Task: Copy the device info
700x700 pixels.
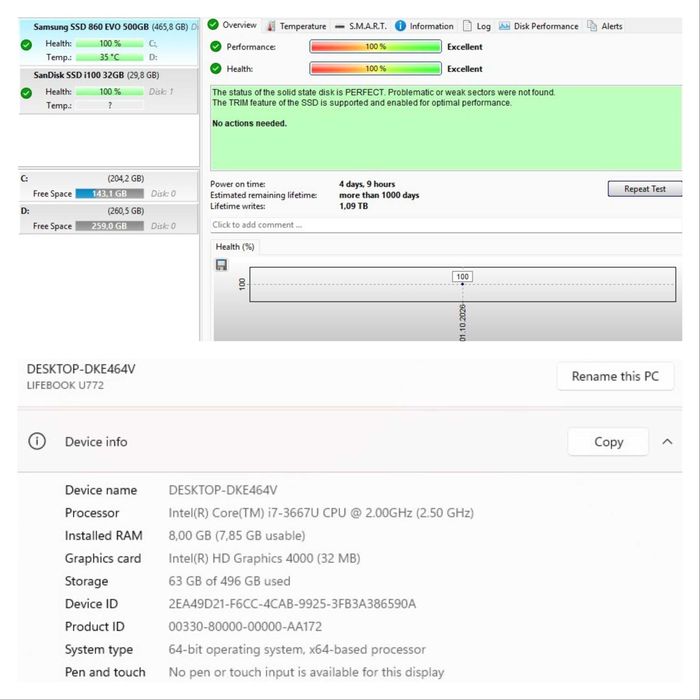Action: (608, 442)
